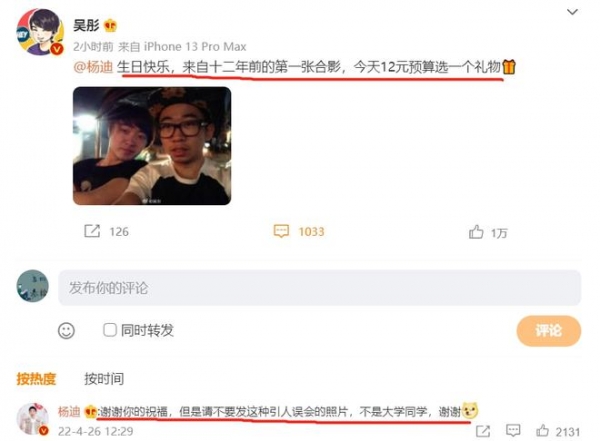Click the repost icon showing 126
The width and height of the screenshot is (600, 441).
(92, 231)
